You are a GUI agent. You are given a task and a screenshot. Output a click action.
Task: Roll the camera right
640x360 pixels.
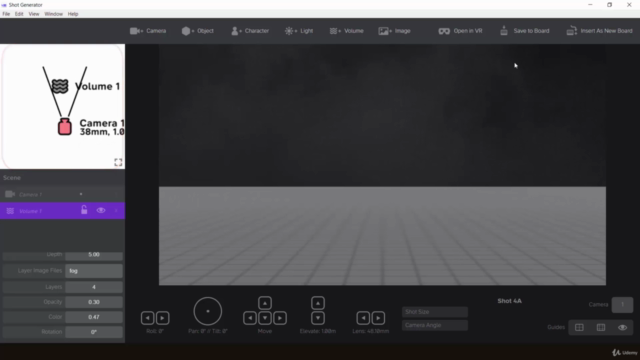pos(162,318)
